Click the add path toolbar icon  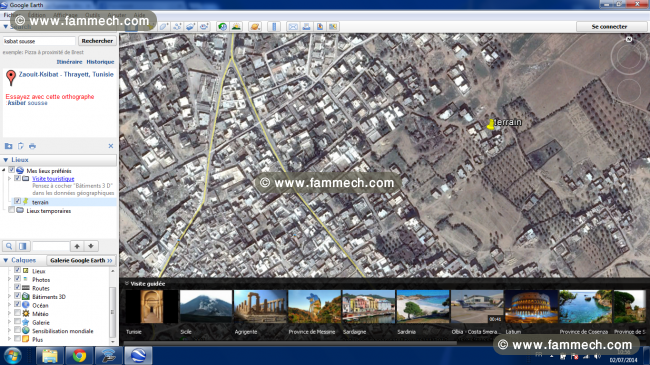tap(177, 27)
